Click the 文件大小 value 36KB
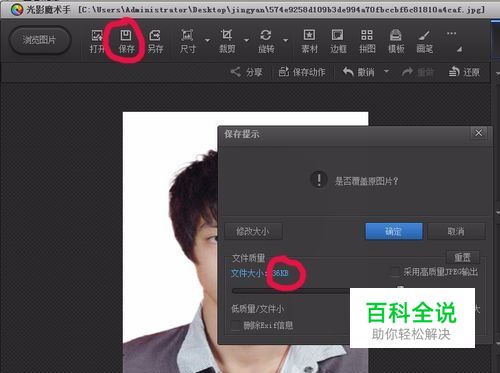 (x=280, y=273)
